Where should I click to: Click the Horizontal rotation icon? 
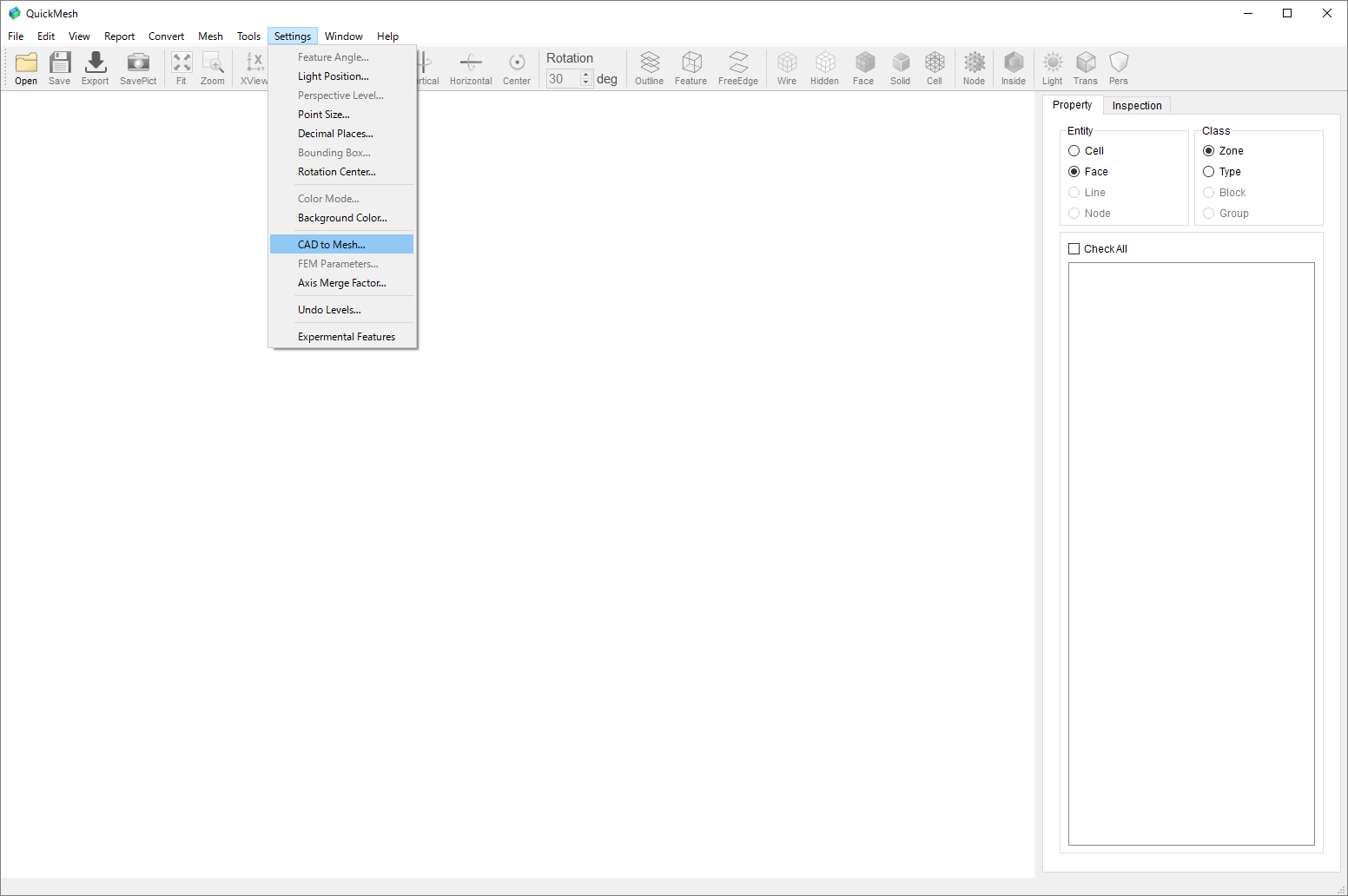click(471, 68)
